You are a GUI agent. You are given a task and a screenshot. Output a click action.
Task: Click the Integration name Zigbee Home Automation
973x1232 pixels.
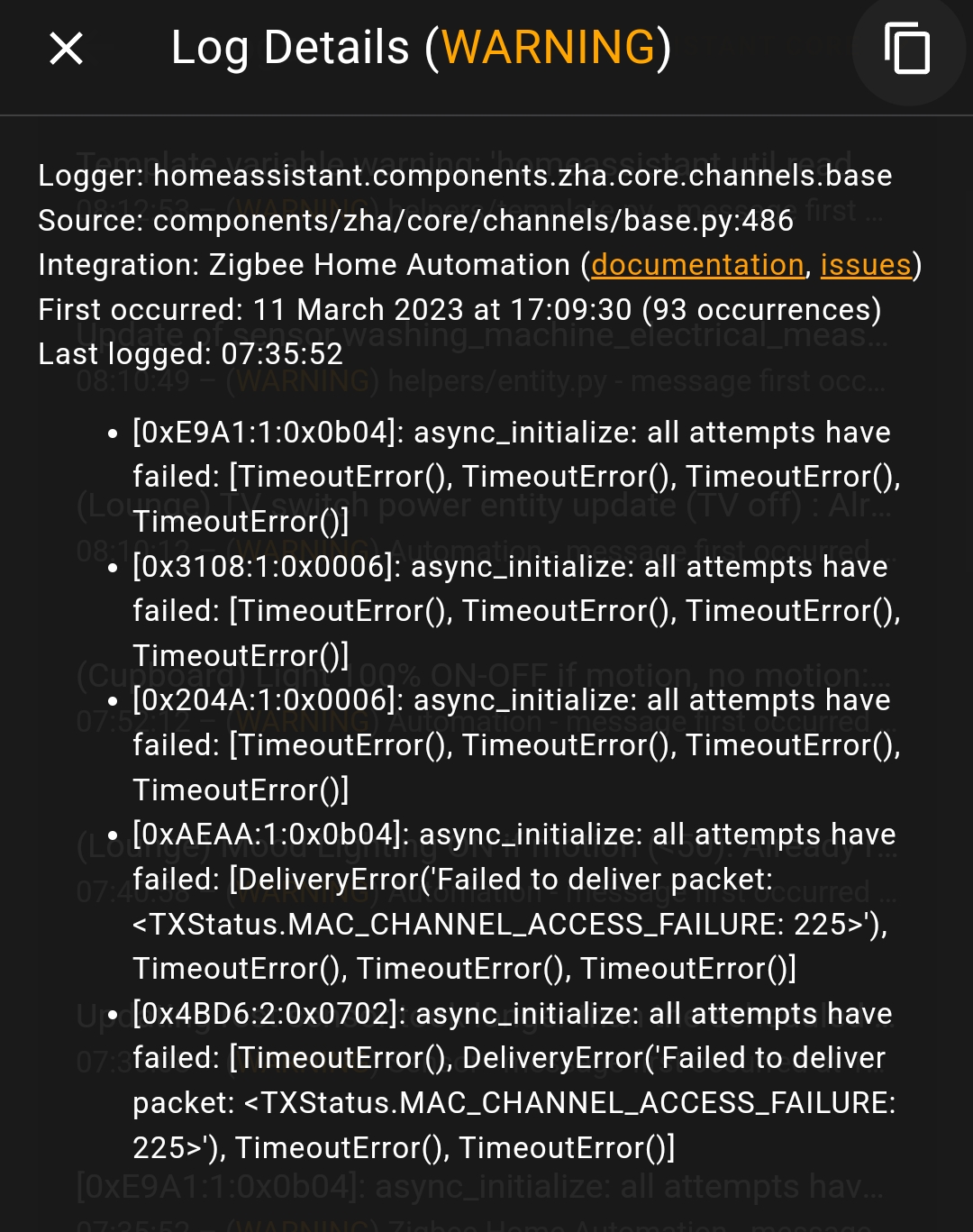tap(398, 264)
